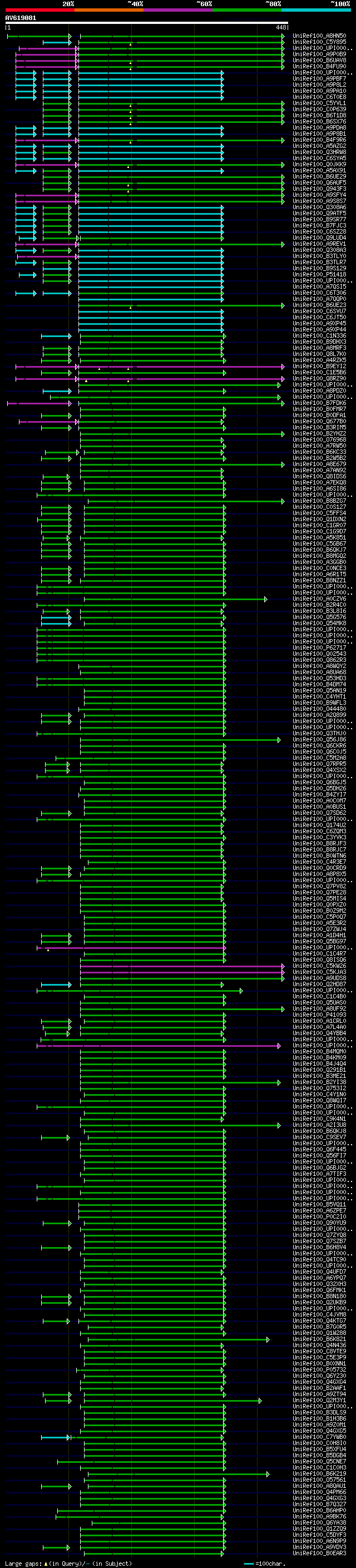Select hit label UniRef100_C6SVU7
356x1568 pixels.
tap(319, 311)
